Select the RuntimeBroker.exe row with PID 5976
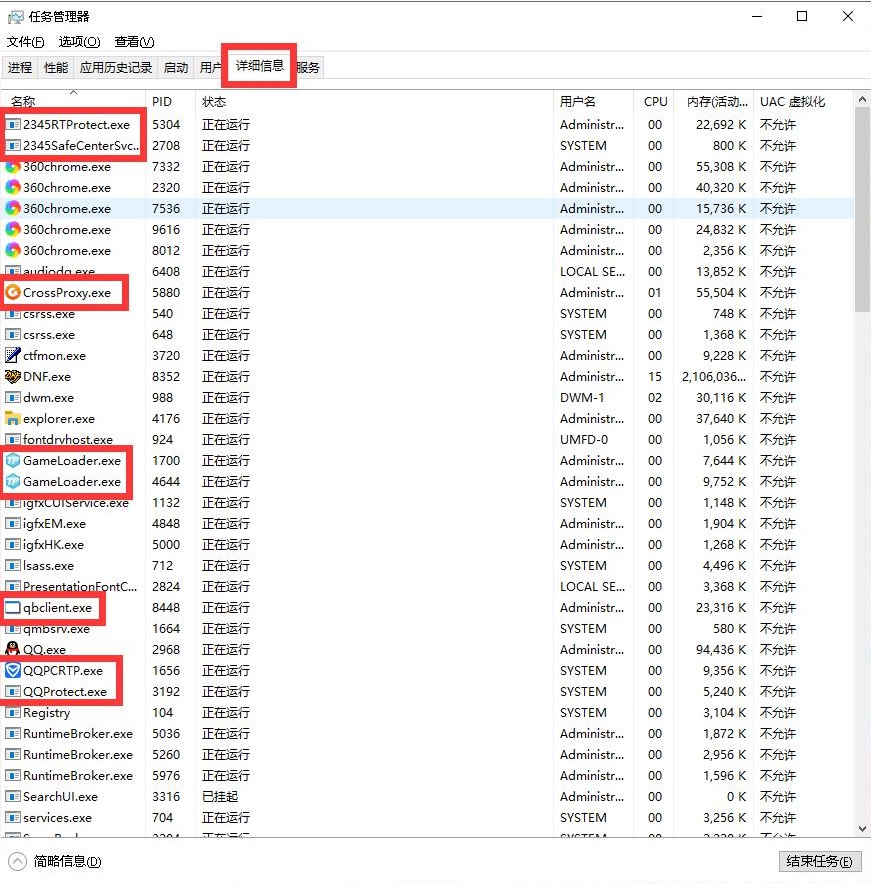Screen dimensions: 871x885 pos(427,776)
